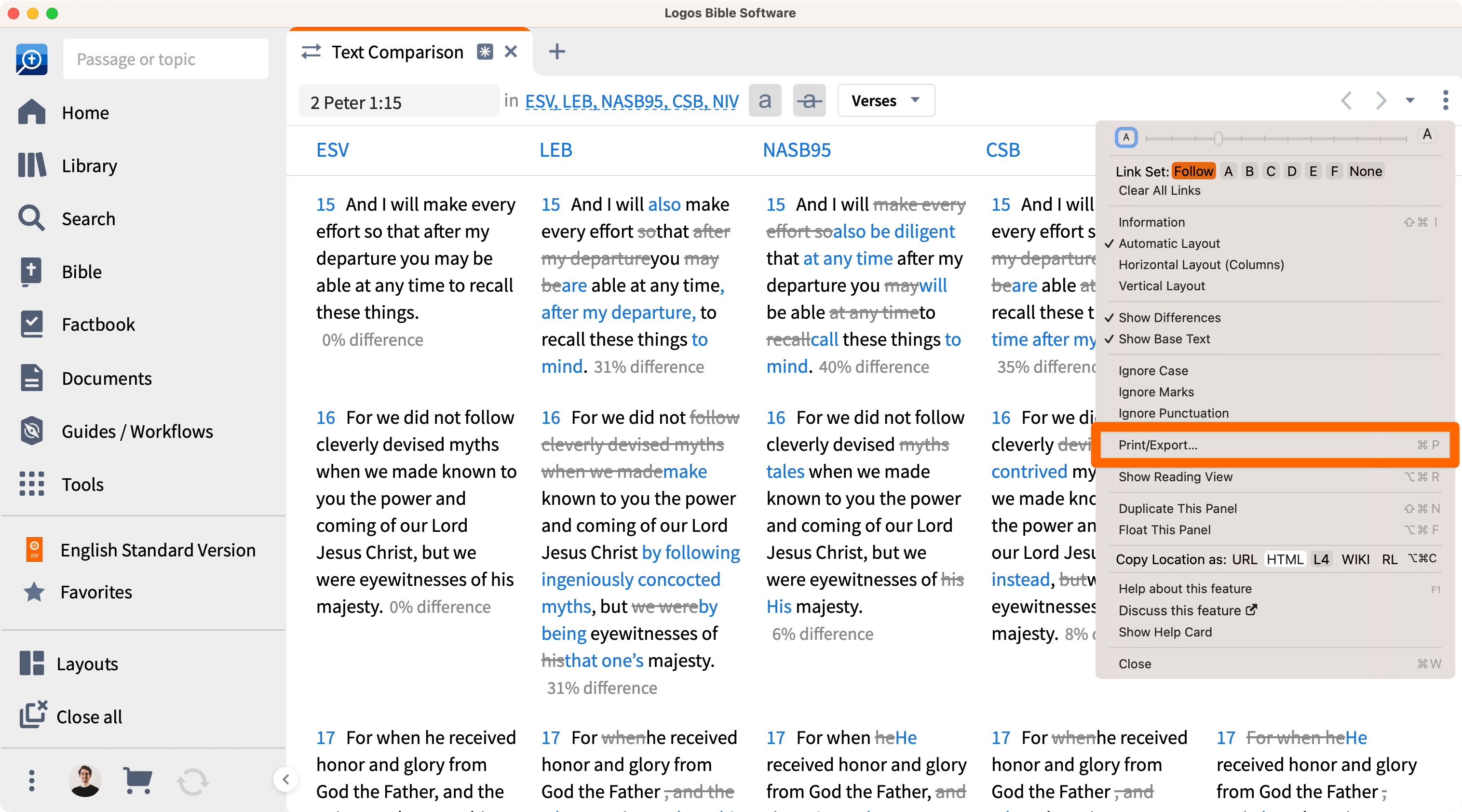The height and width of the screenshot is (812, 1462).
Task: Click the Text Comparison swap arrows icon
Action: 311,52
